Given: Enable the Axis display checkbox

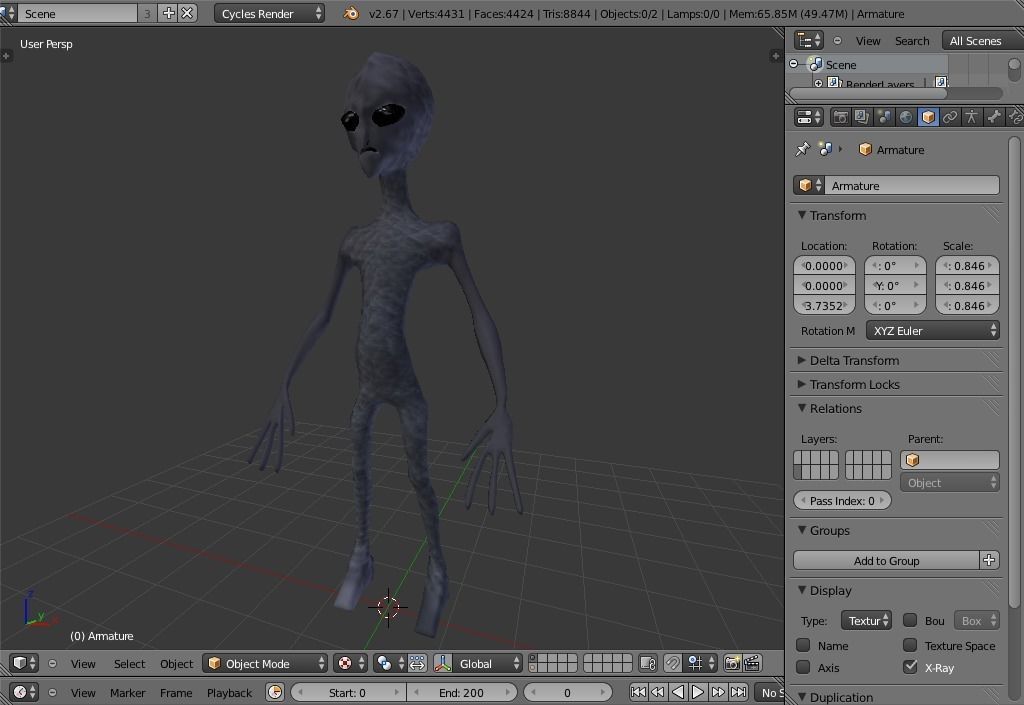Looking at the screenshot, I should click(x=803, y=667).
